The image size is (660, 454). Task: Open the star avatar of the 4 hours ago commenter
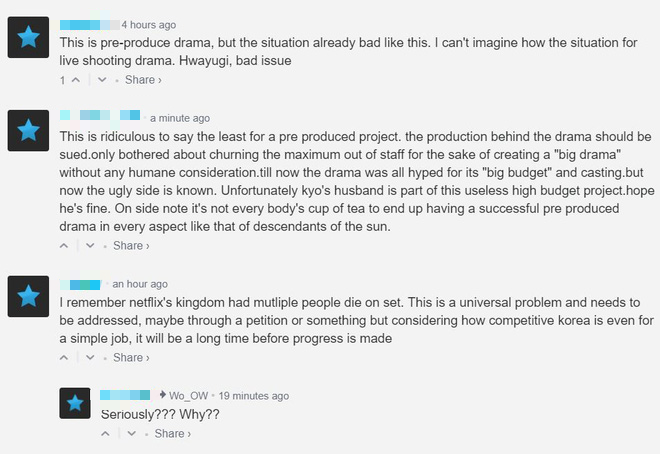tap(28, 37)
